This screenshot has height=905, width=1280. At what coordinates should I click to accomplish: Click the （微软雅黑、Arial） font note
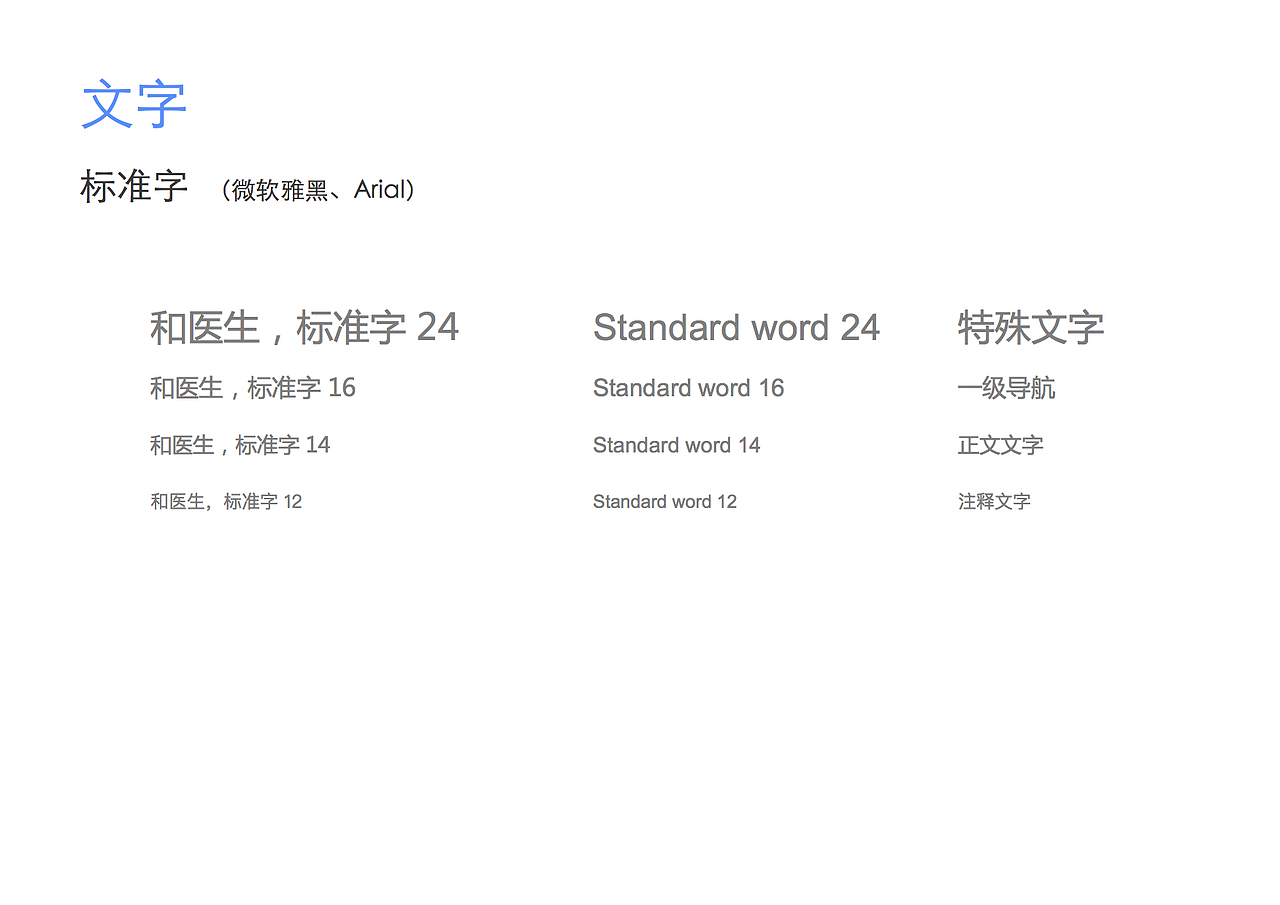(317, 190)
